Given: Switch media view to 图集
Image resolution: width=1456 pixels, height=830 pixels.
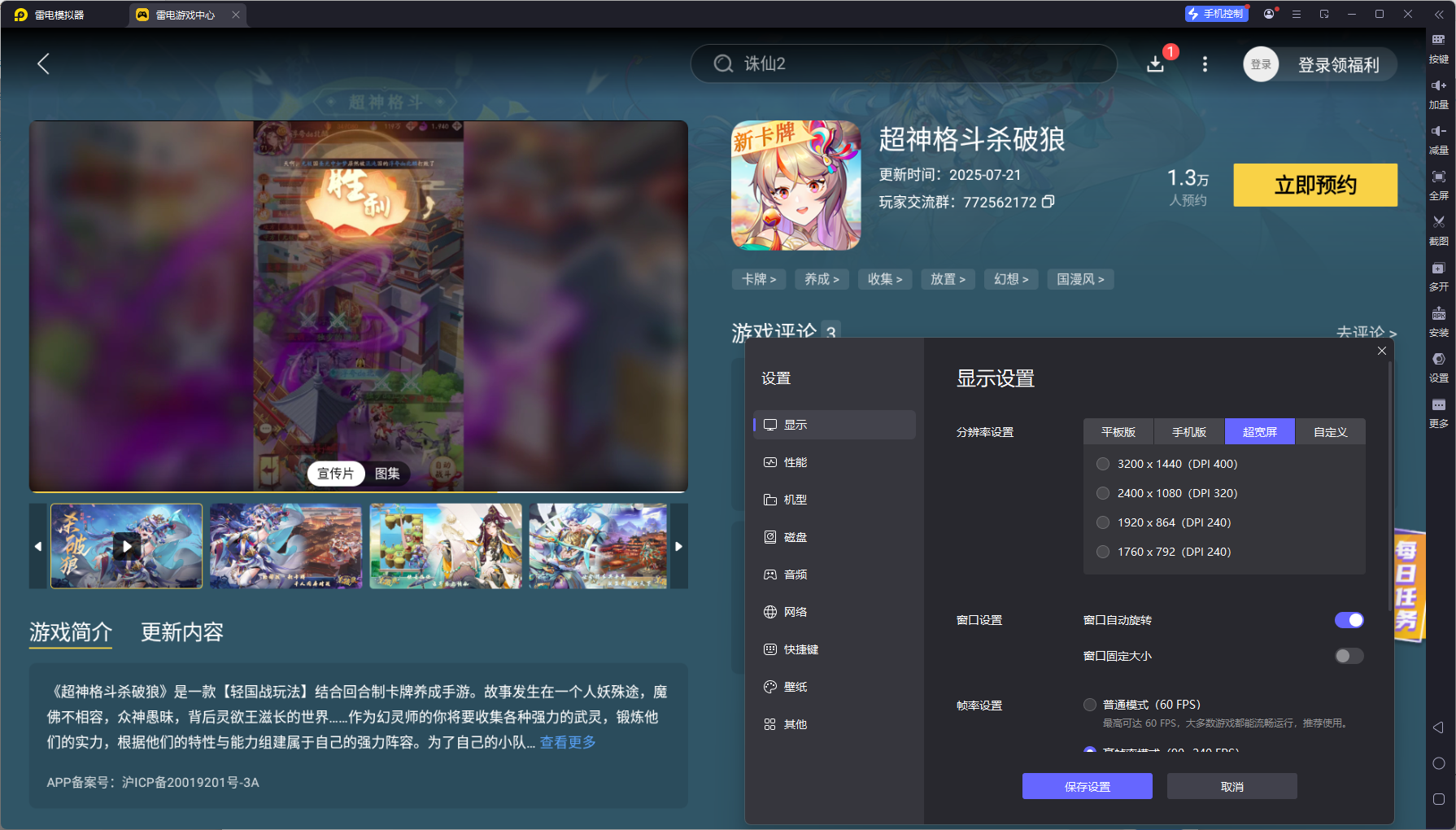Looking at the screenshot, I should click(x=387, y=474).
